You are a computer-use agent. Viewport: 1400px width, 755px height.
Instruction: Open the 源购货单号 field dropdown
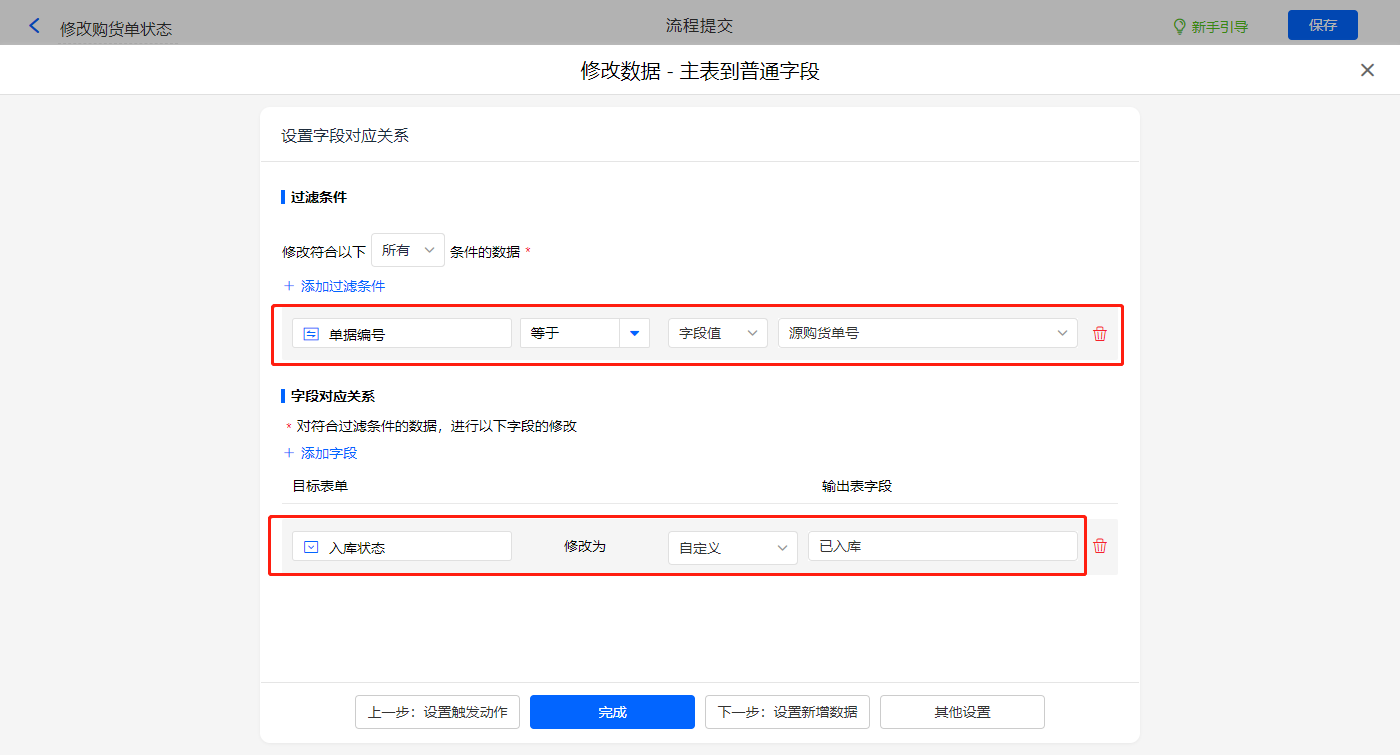coord(927,333)
